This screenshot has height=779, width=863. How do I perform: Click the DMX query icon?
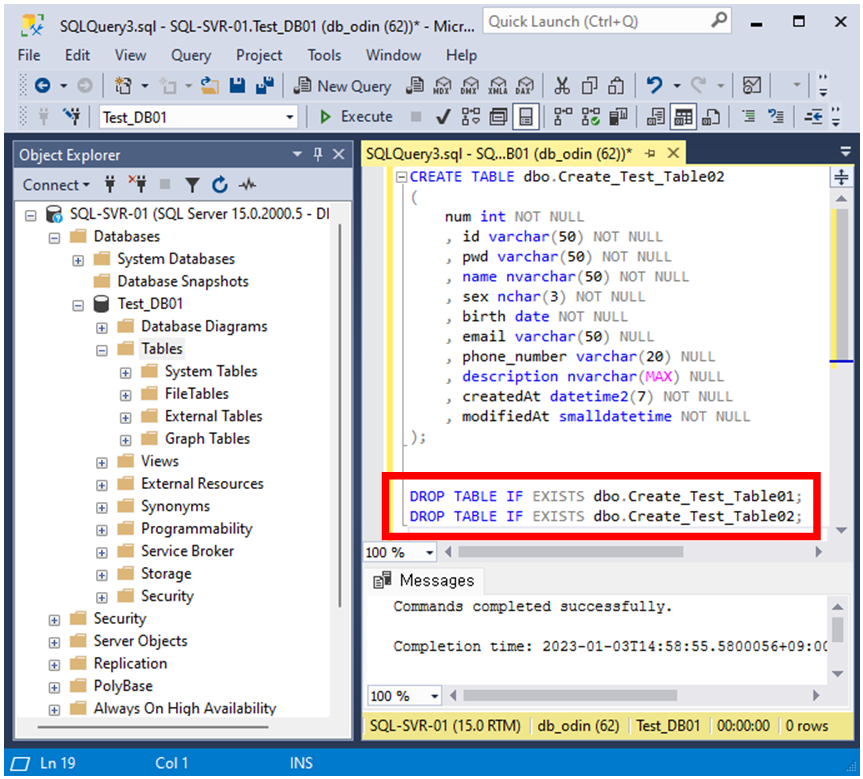(470, 85)
